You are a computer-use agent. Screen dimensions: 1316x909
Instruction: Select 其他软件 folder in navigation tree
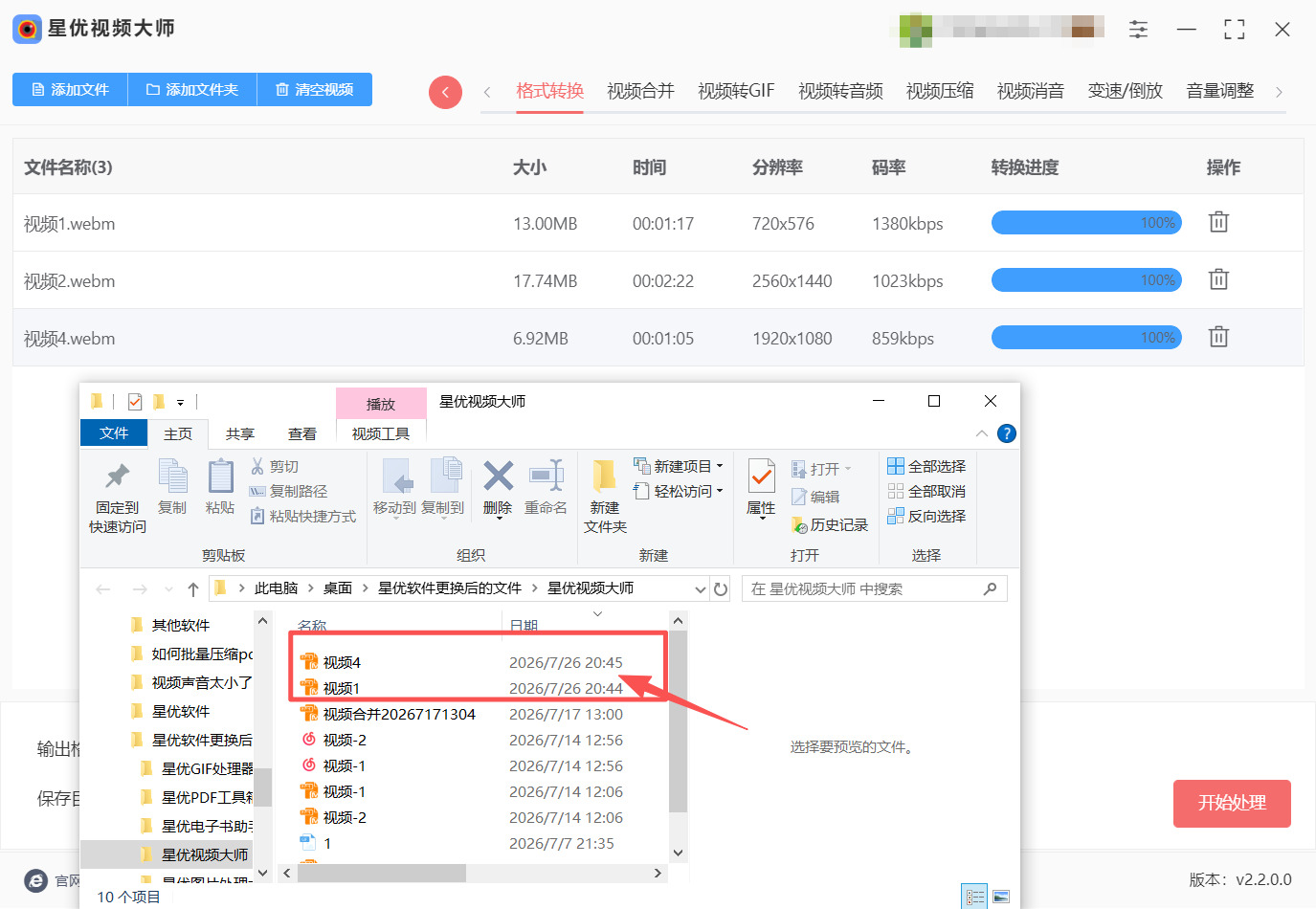[181, 625]
